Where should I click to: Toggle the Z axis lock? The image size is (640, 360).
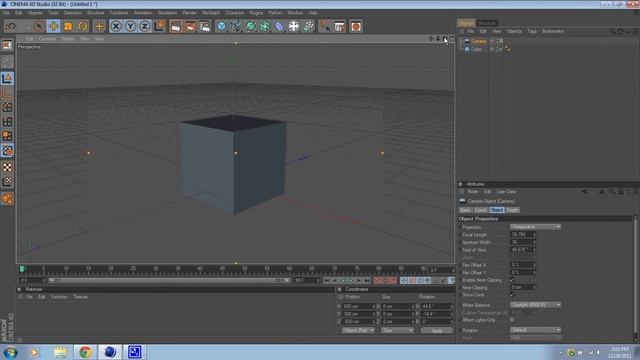144,26
